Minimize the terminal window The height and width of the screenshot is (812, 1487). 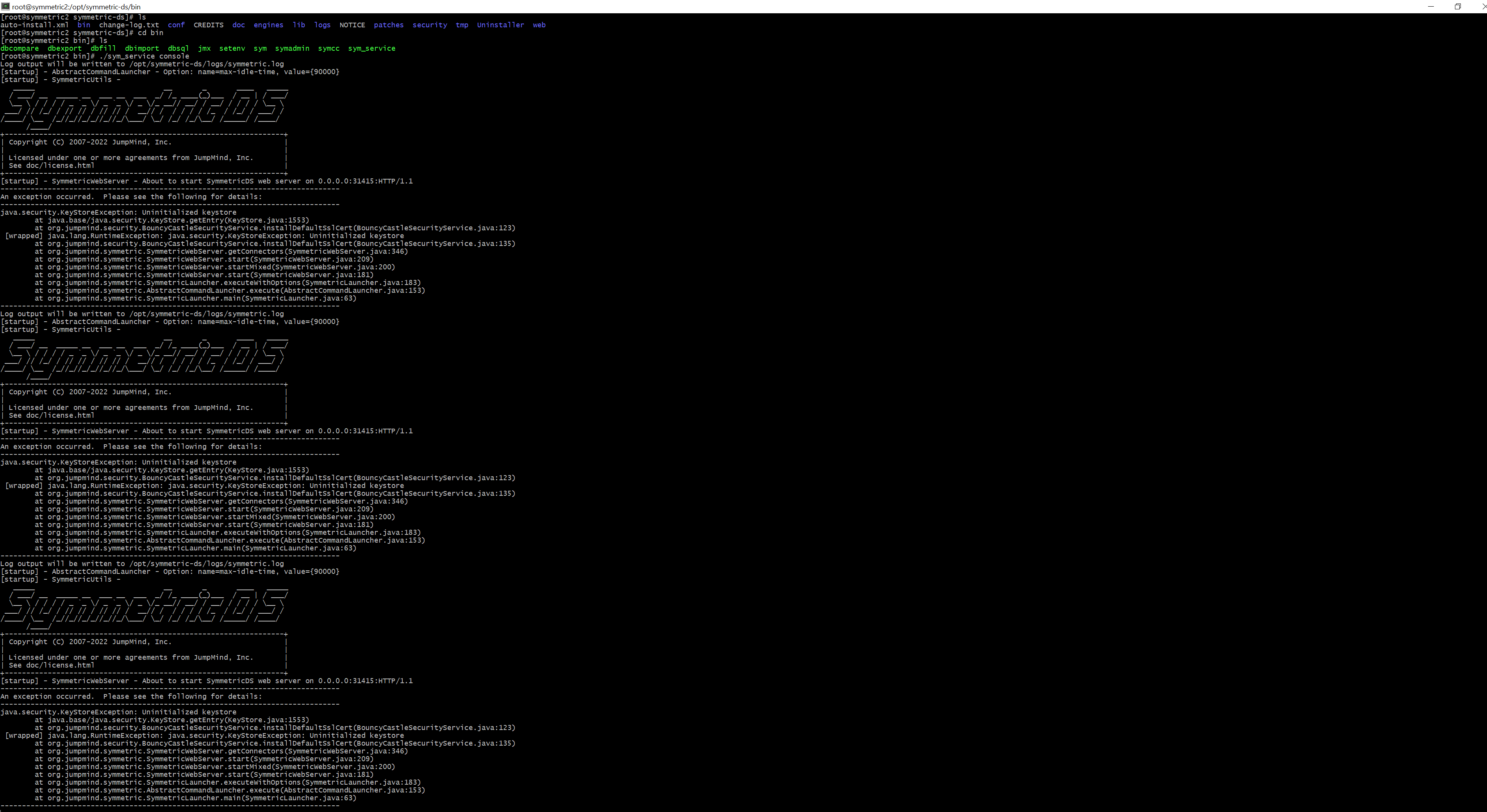tap(1430, 6)
